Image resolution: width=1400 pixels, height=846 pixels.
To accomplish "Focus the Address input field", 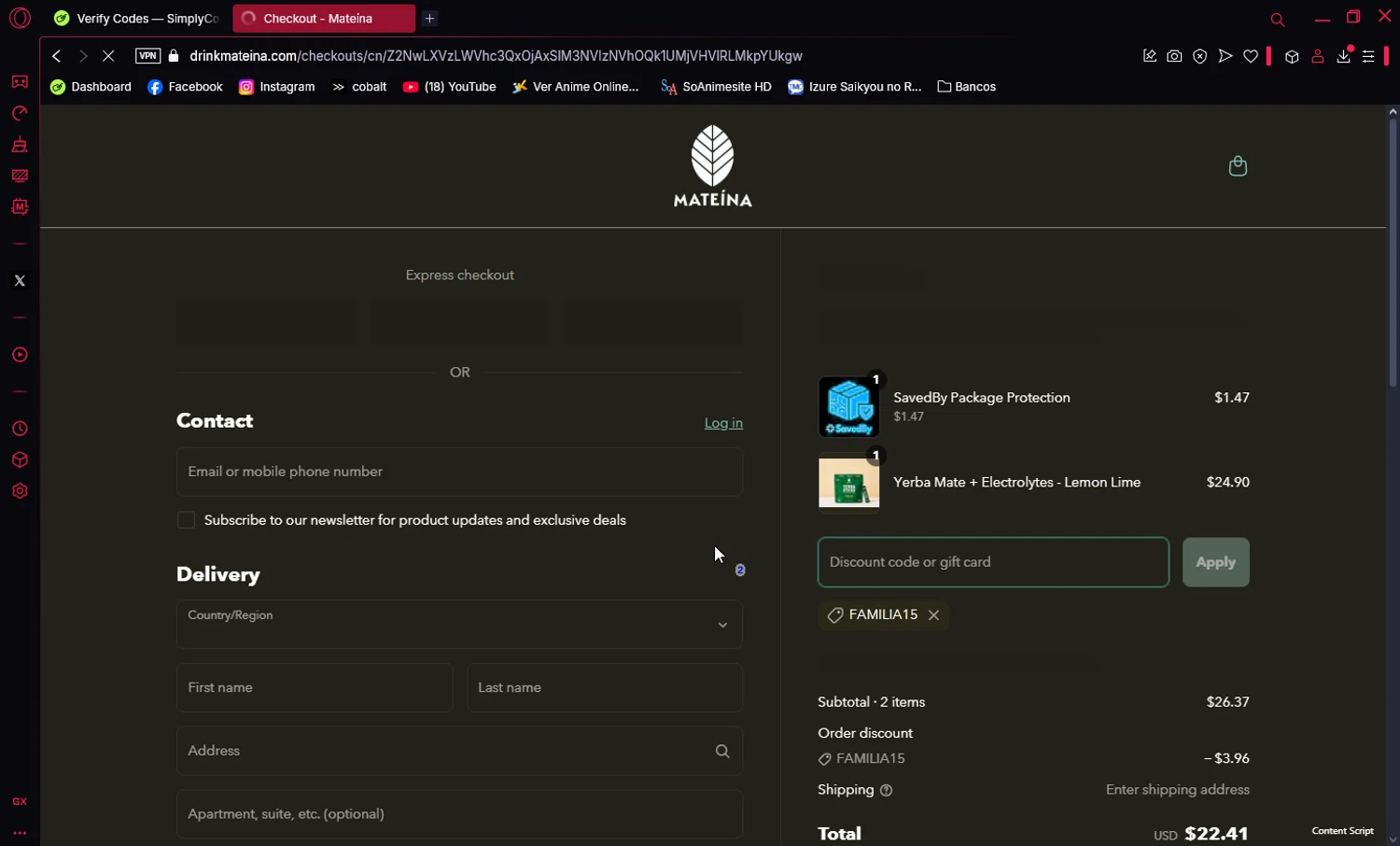I will point(459,751).
